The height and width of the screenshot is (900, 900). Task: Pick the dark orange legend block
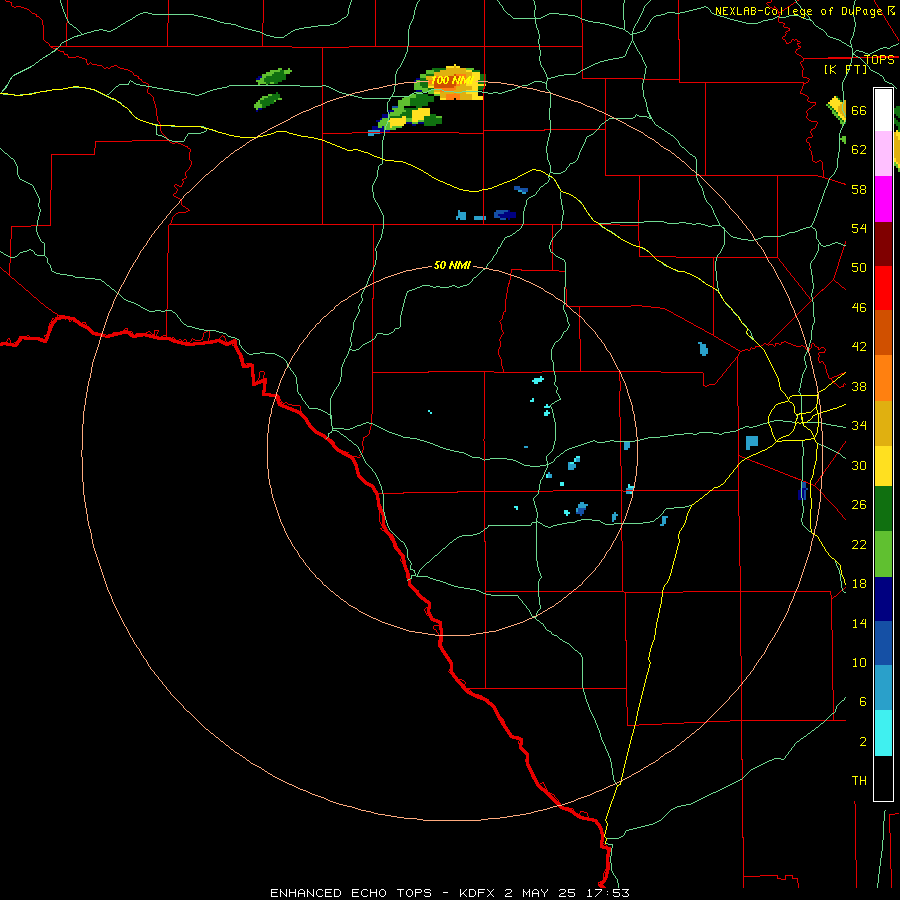pyautogui.click(x=883, y=333)
